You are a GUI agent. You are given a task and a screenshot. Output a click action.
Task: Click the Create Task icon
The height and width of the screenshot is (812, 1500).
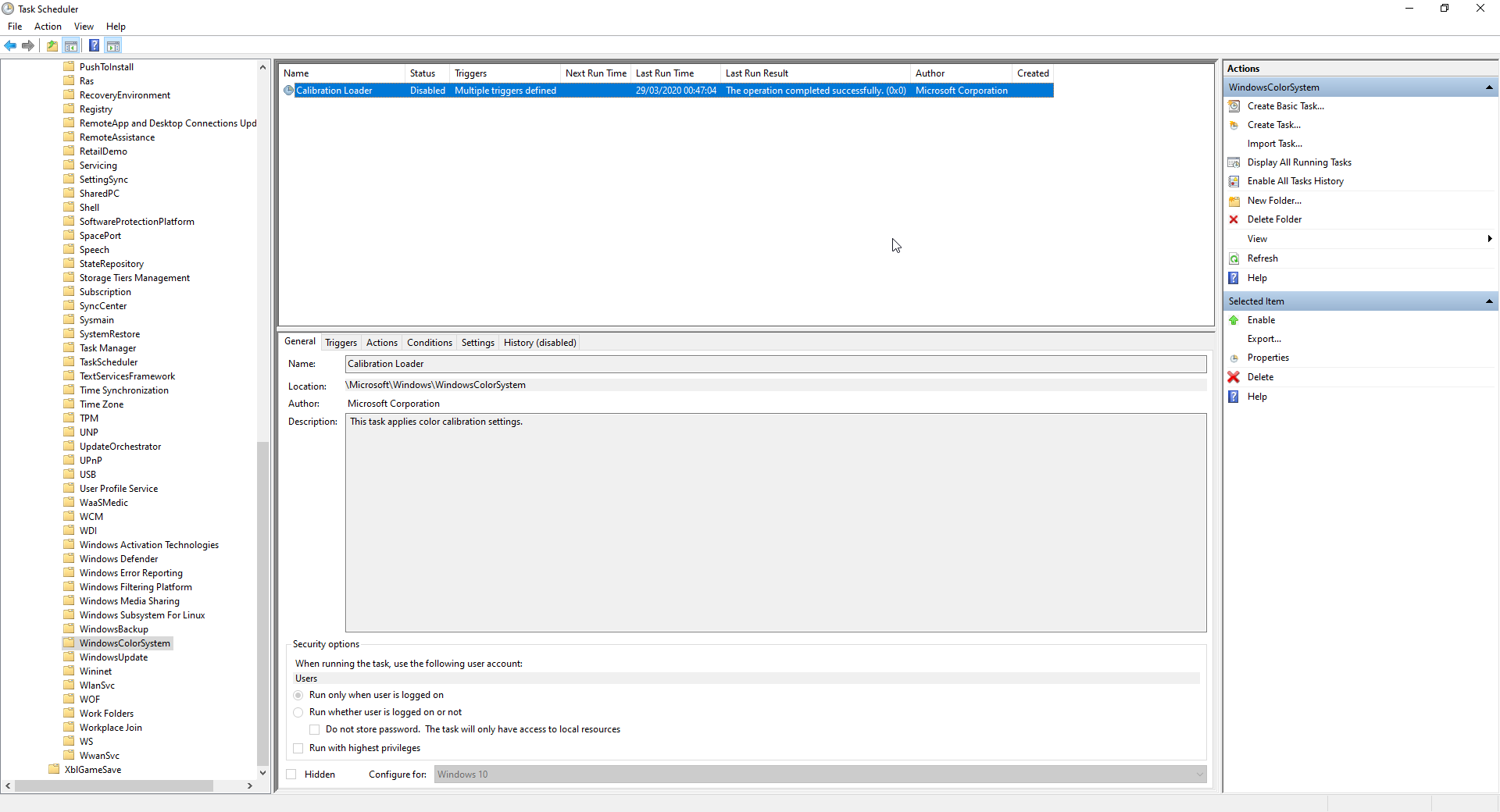[x=1234, y=125]
